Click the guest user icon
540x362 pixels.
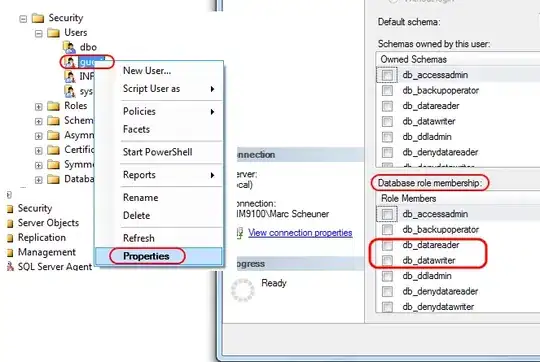coord(70,62)
